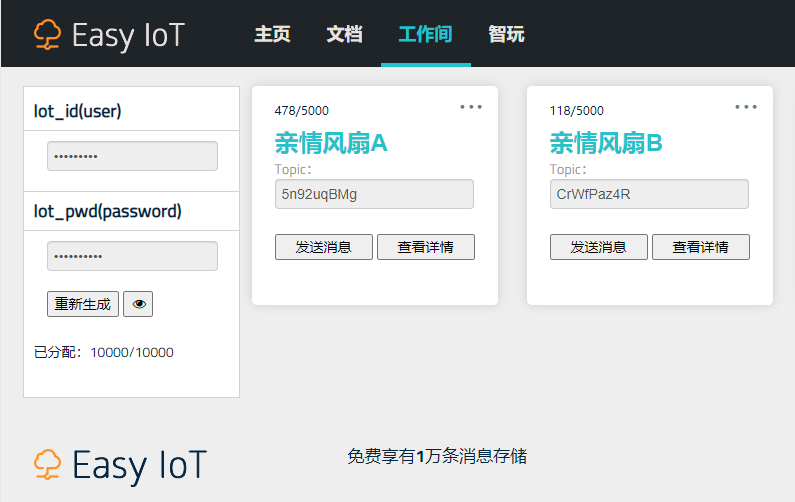Click 发送消息 on 亲情风扇B card
The width and height of the screenshot is (795, 502).
599,247
